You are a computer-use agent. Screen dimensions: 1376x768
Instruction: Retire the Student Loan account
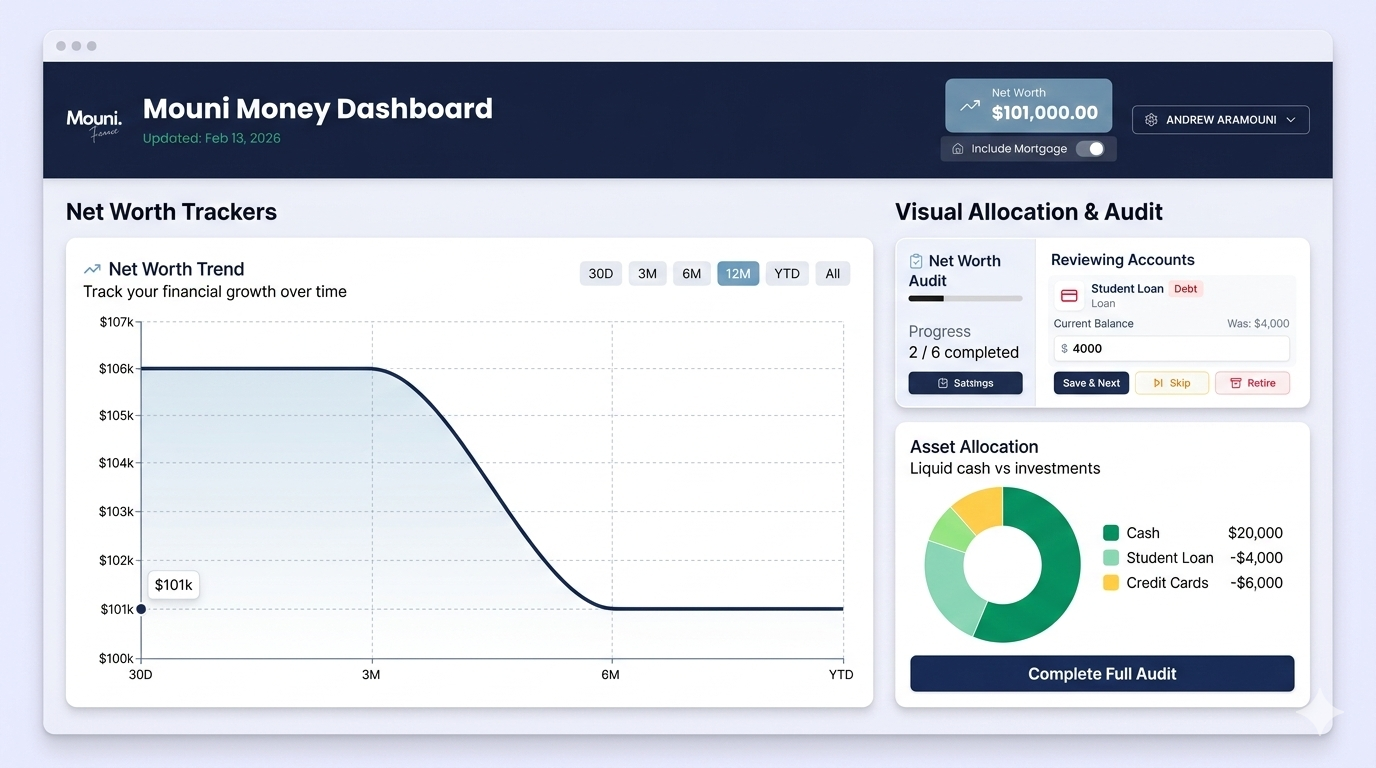[1252, 383]
